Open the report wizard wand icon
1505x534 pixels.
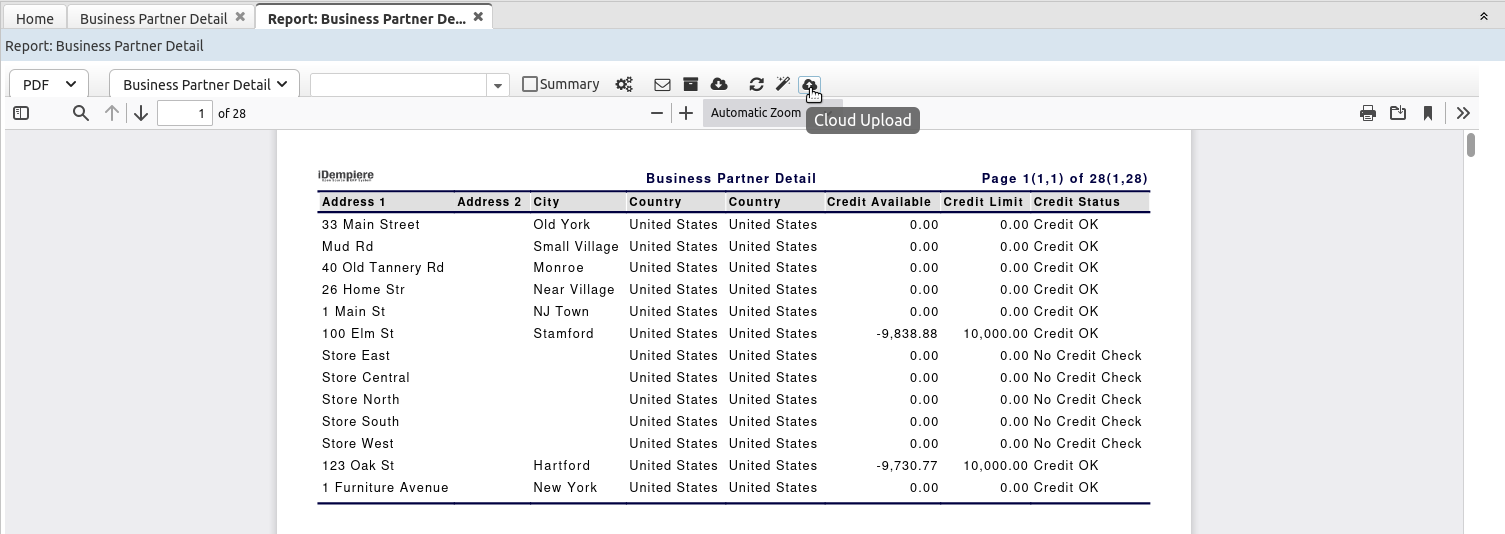(x=783, y=85)
